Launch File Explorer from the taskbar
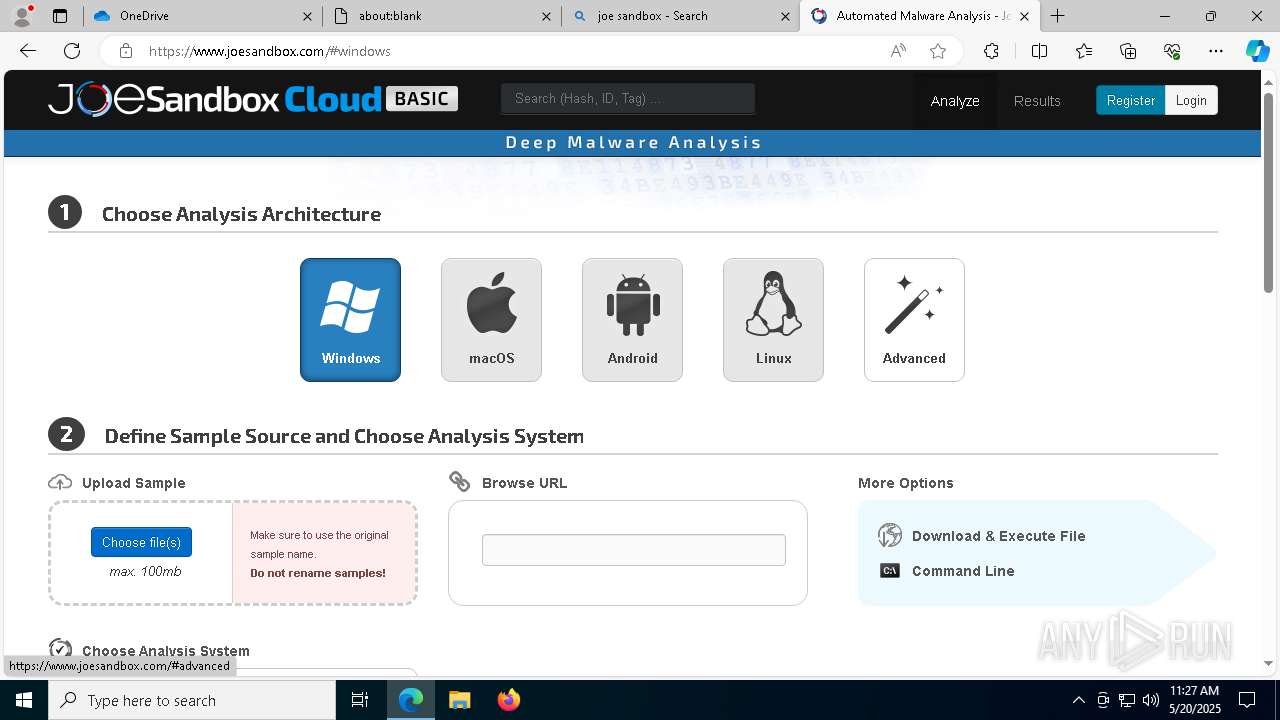The width and height of the screenshot is (1280, 720). [459, 700]
